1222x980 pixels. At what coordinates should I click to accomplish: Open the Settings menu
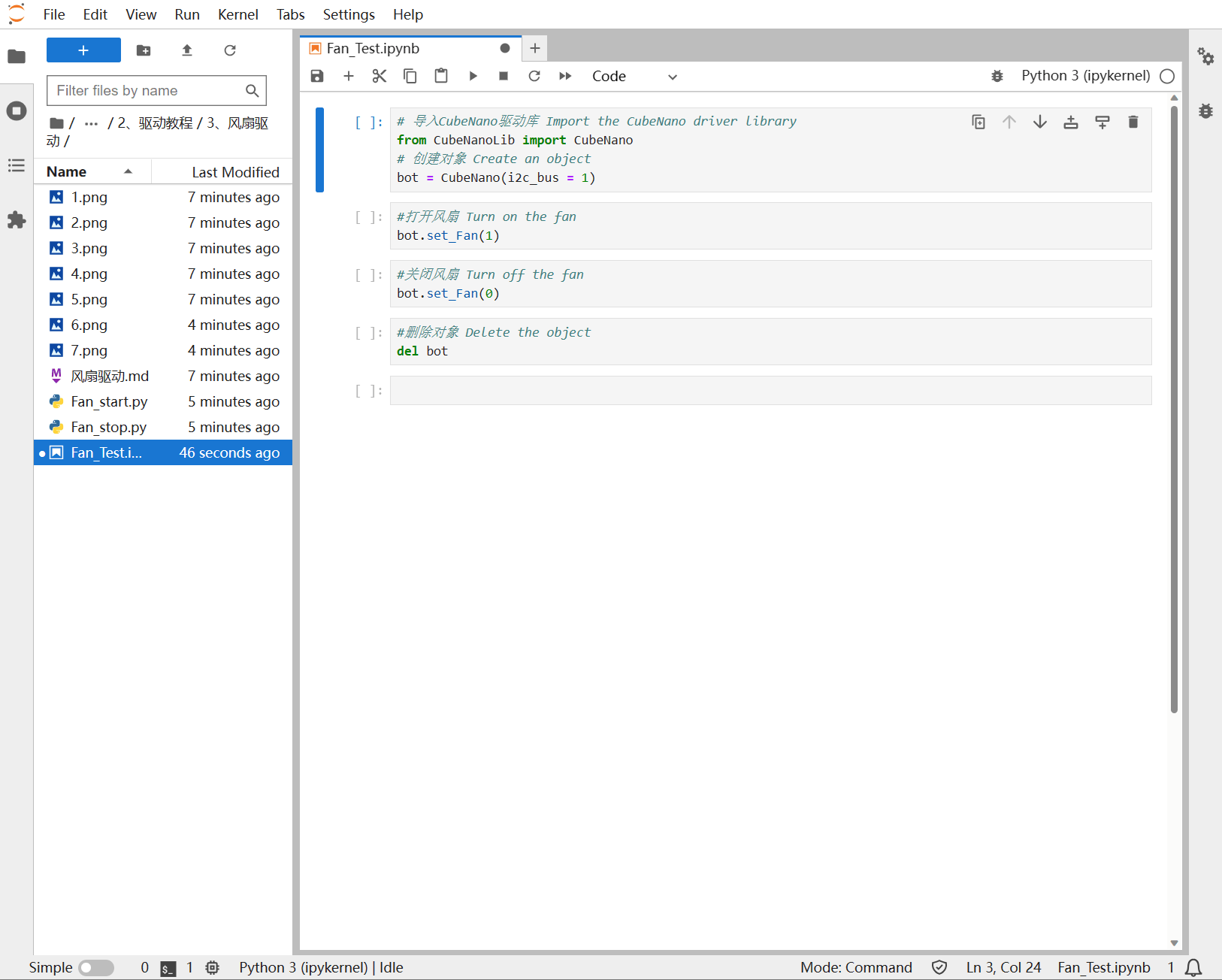click(x=349, y=14)
